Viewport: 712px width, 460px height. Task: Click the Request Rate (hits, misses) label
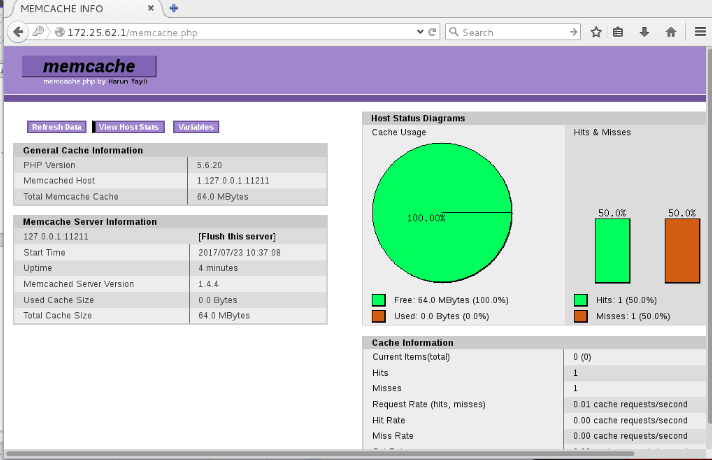point(429,404)
